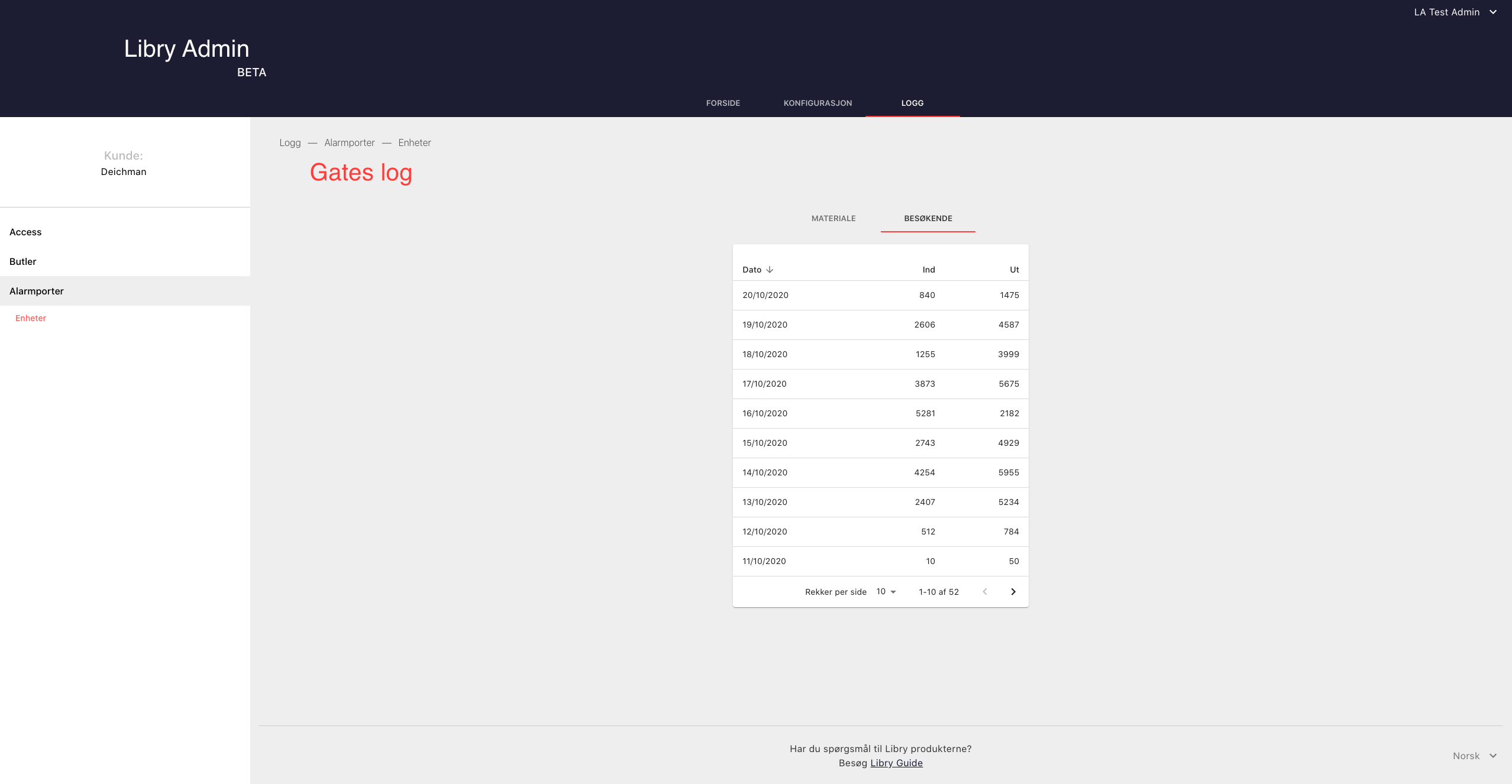1512x784 pixels.
Task: Go to the Forside navigation tab
Action: [x=723, y=103]
